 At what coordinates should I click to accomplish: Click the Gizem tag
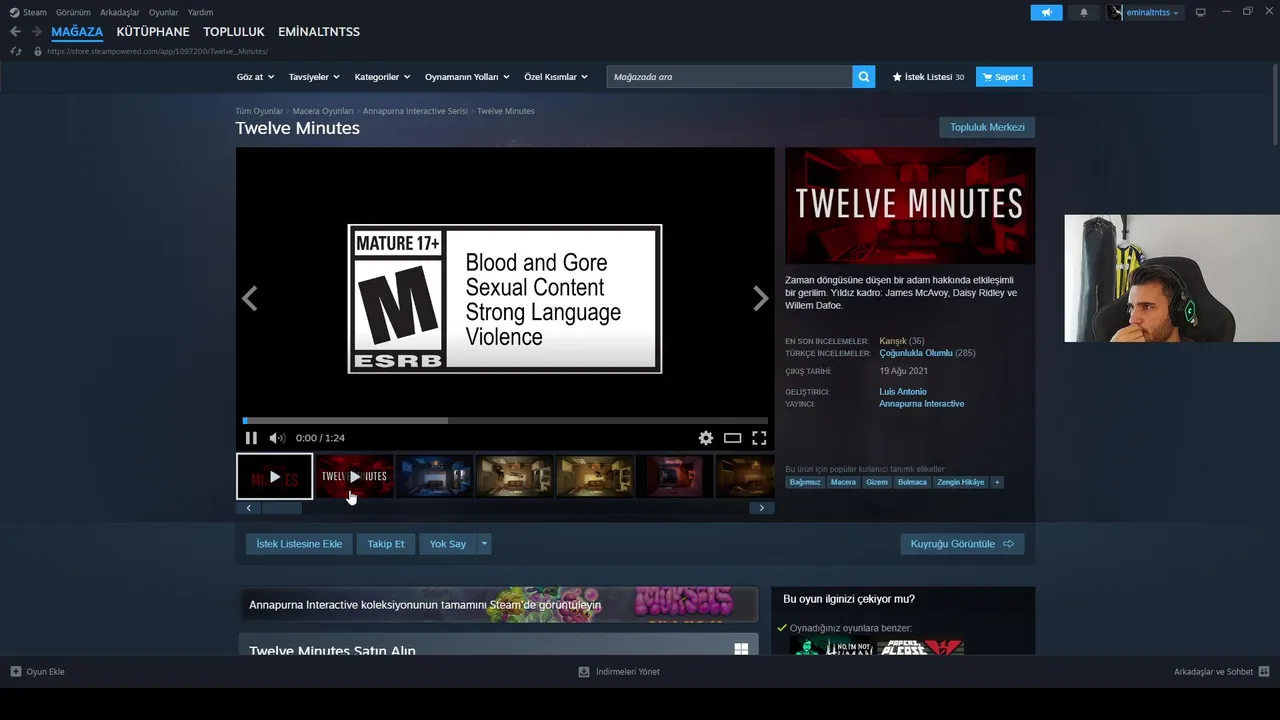pos(876,482)
